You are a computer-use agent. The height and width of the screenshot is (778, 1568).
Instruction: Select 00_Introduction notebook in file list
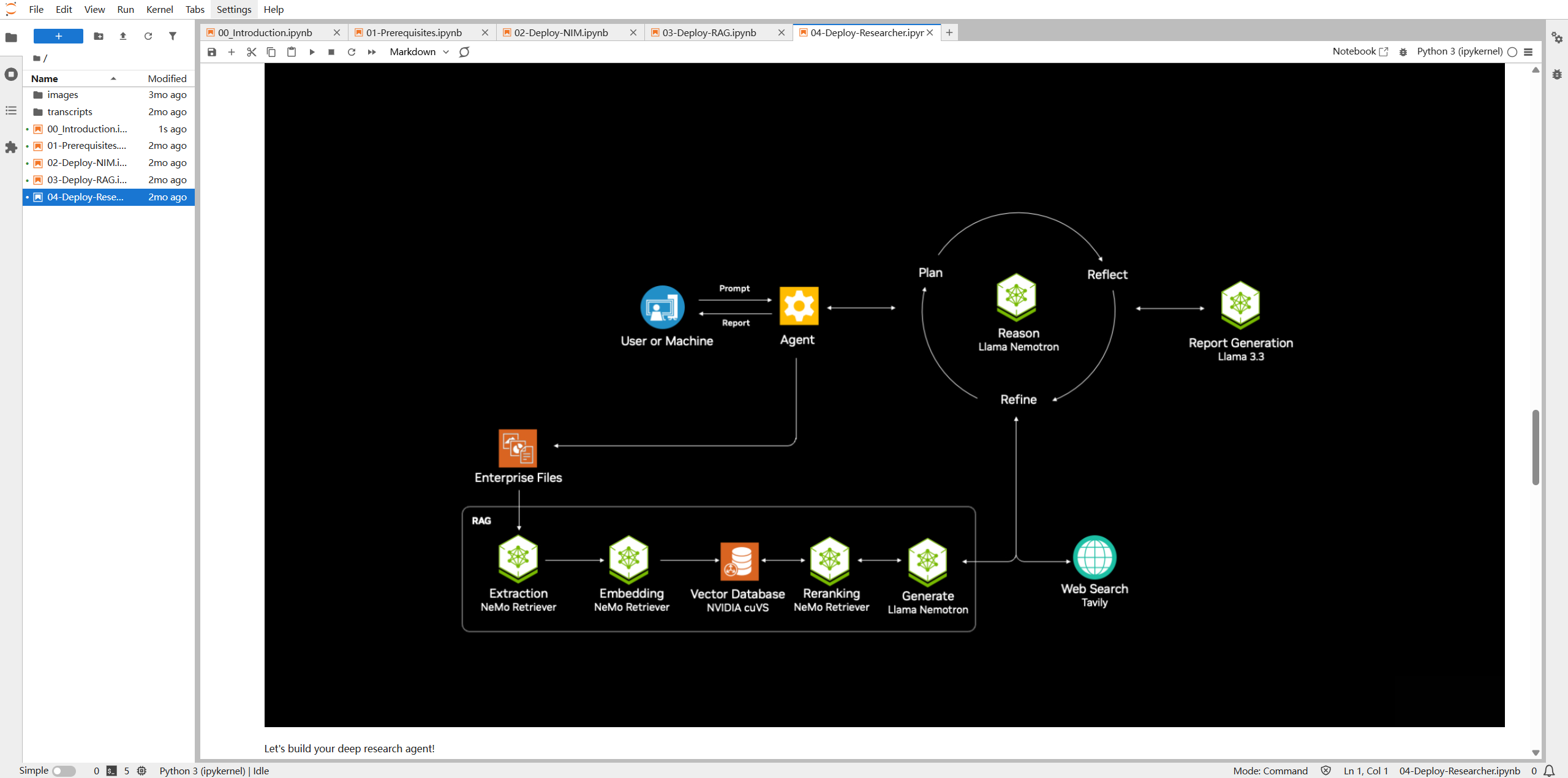pos(109,129)
